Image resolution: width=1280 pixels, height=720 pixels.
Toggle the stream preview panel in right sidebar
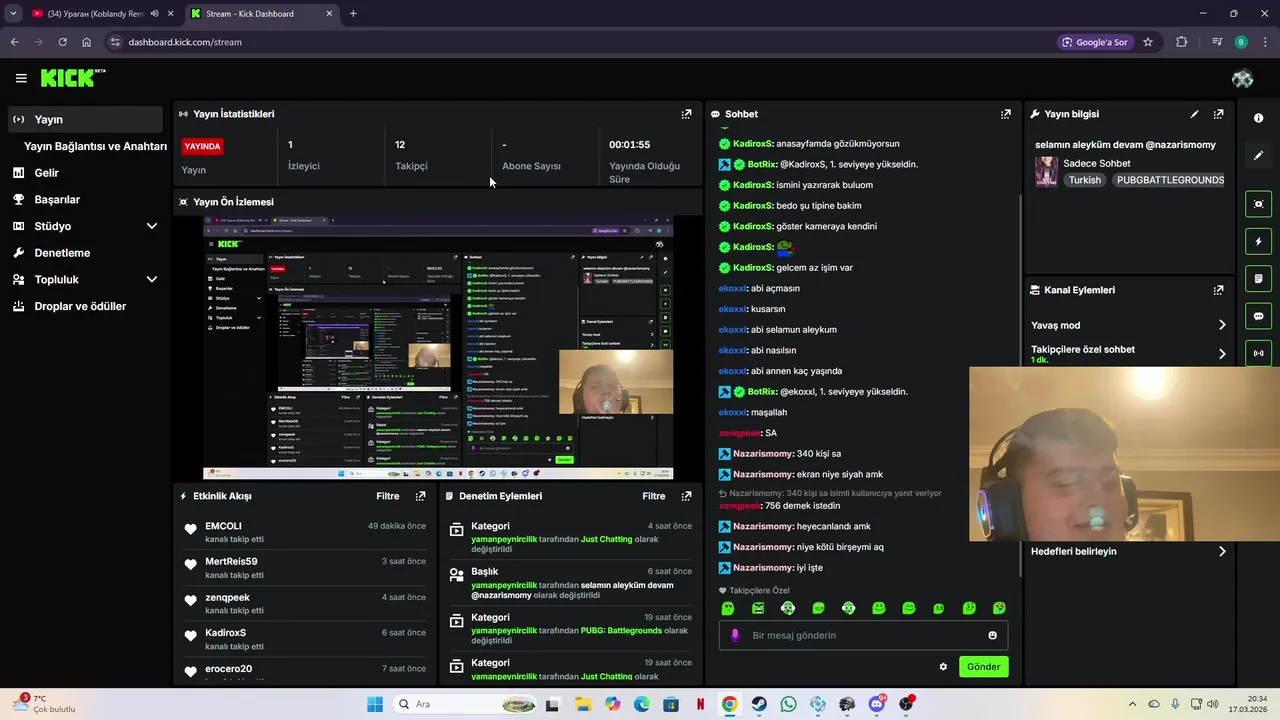[1258, 204]
